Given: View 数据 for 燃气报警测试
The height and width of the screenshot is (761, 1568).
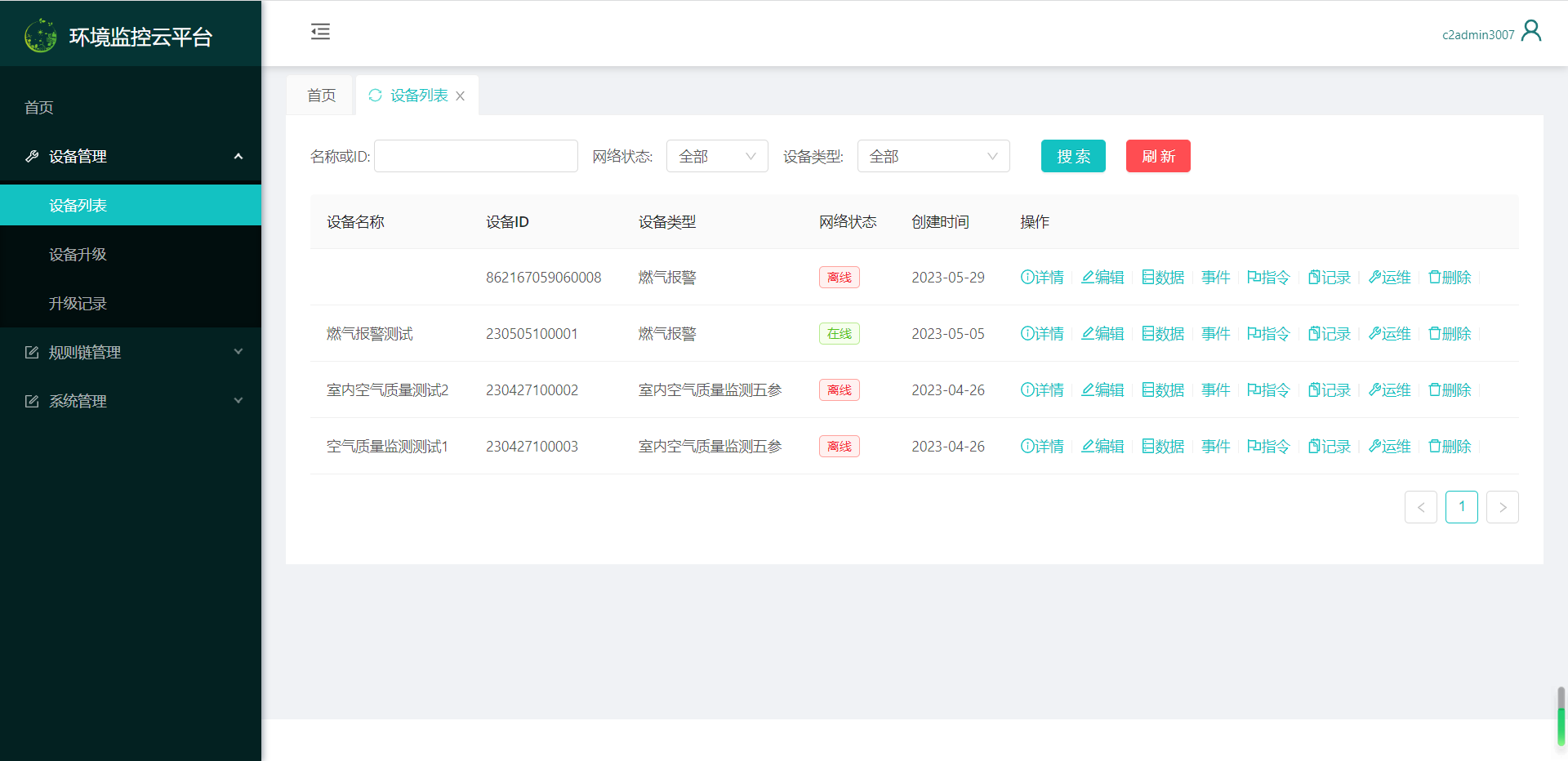Looking at the screenshot, I should pos(1163,334).
